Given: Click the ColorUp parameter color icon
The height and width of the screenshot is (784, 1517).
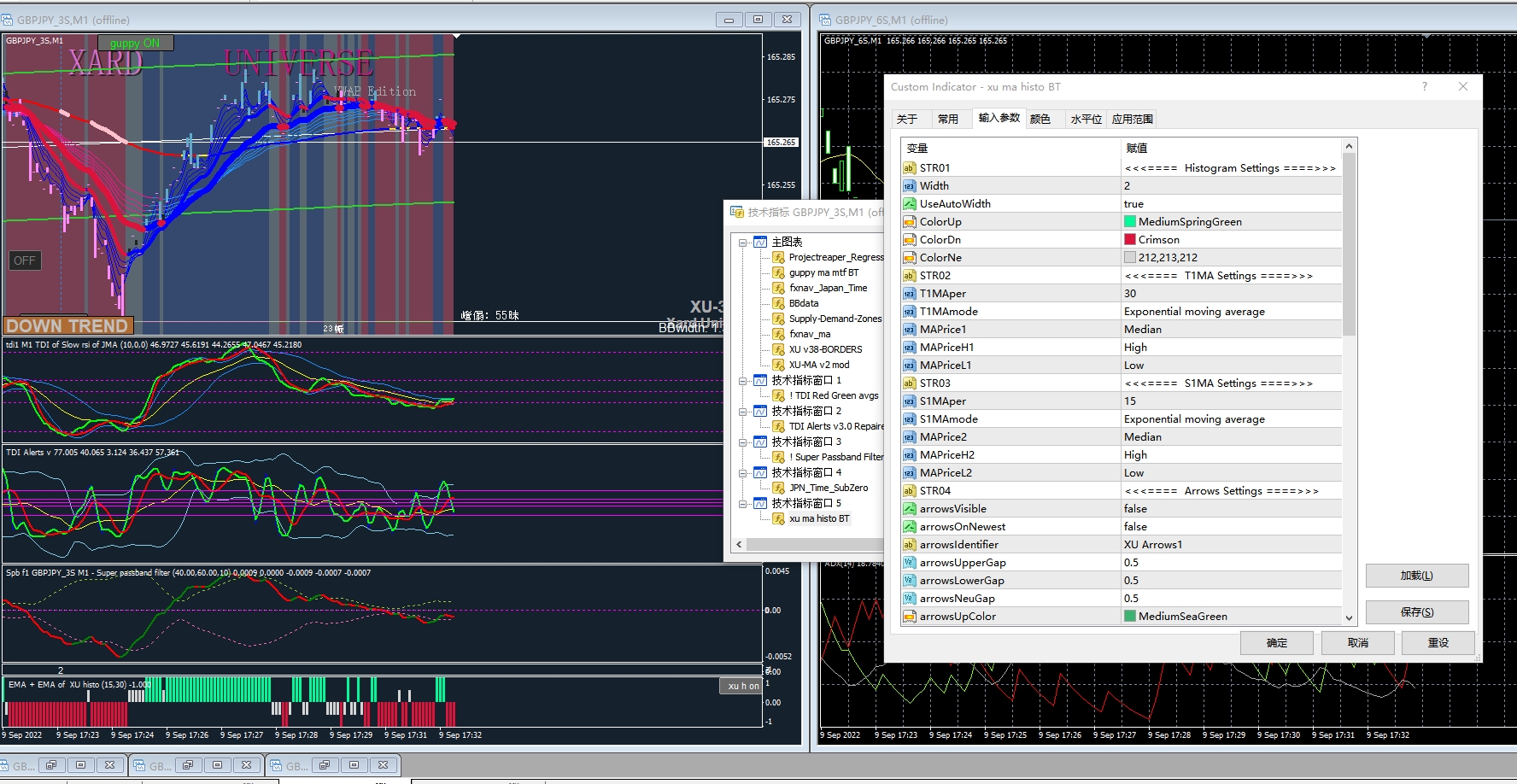Looking at the screenshot, I should (x=910, y=222).
